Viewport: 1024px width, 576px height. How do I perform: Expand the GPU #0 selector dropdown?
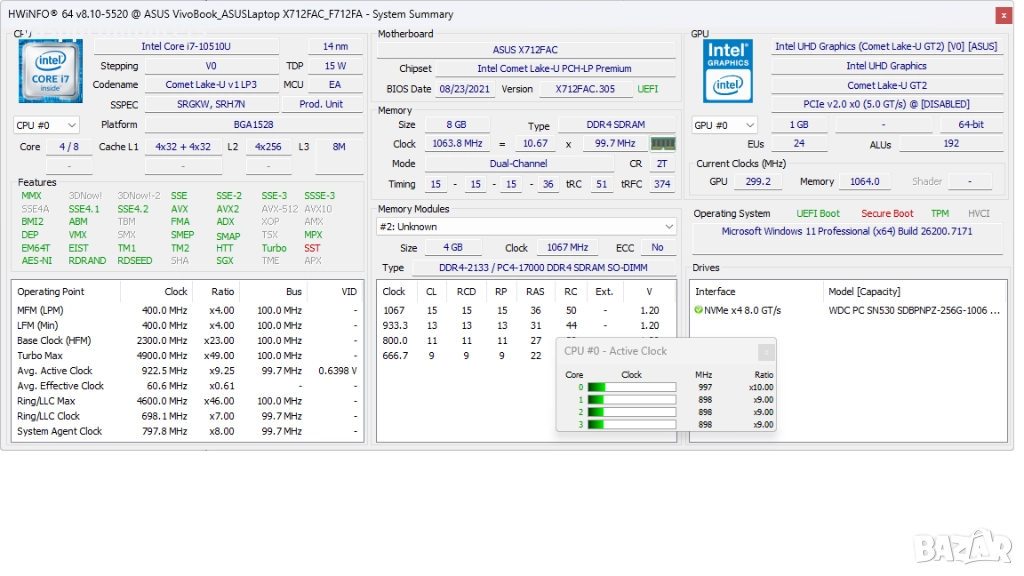click(724, 125)
